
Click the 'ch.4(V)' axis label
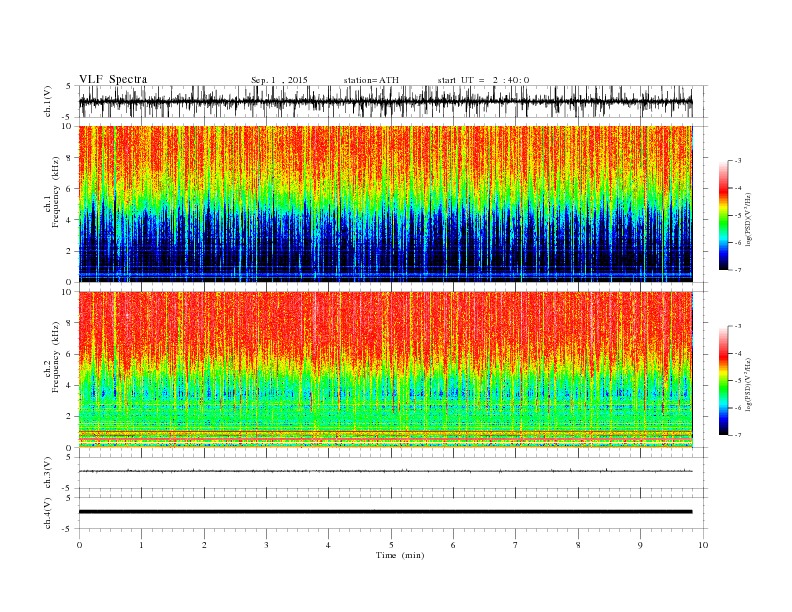coord(47,514)
